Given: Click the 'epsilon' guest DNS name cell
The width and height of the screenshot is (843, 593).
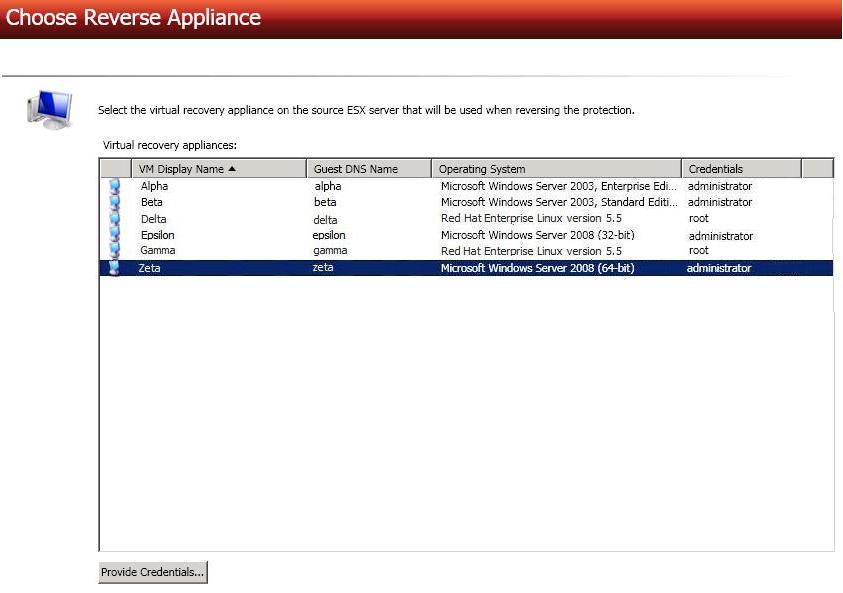Looking at the screenshot, I should [329, 235].
